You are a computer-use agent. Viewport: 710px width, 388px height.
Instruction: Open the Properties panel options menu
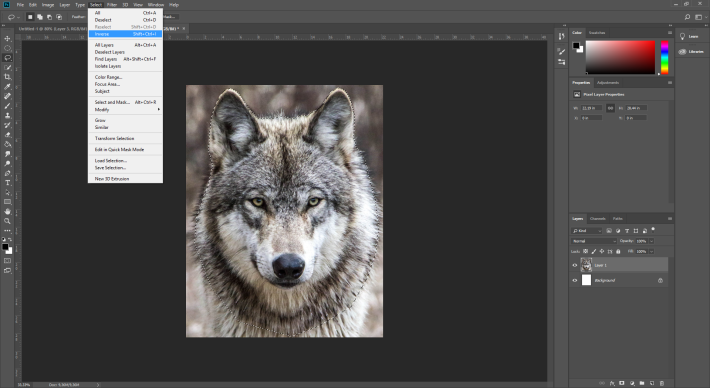click(x=670, y=82)
